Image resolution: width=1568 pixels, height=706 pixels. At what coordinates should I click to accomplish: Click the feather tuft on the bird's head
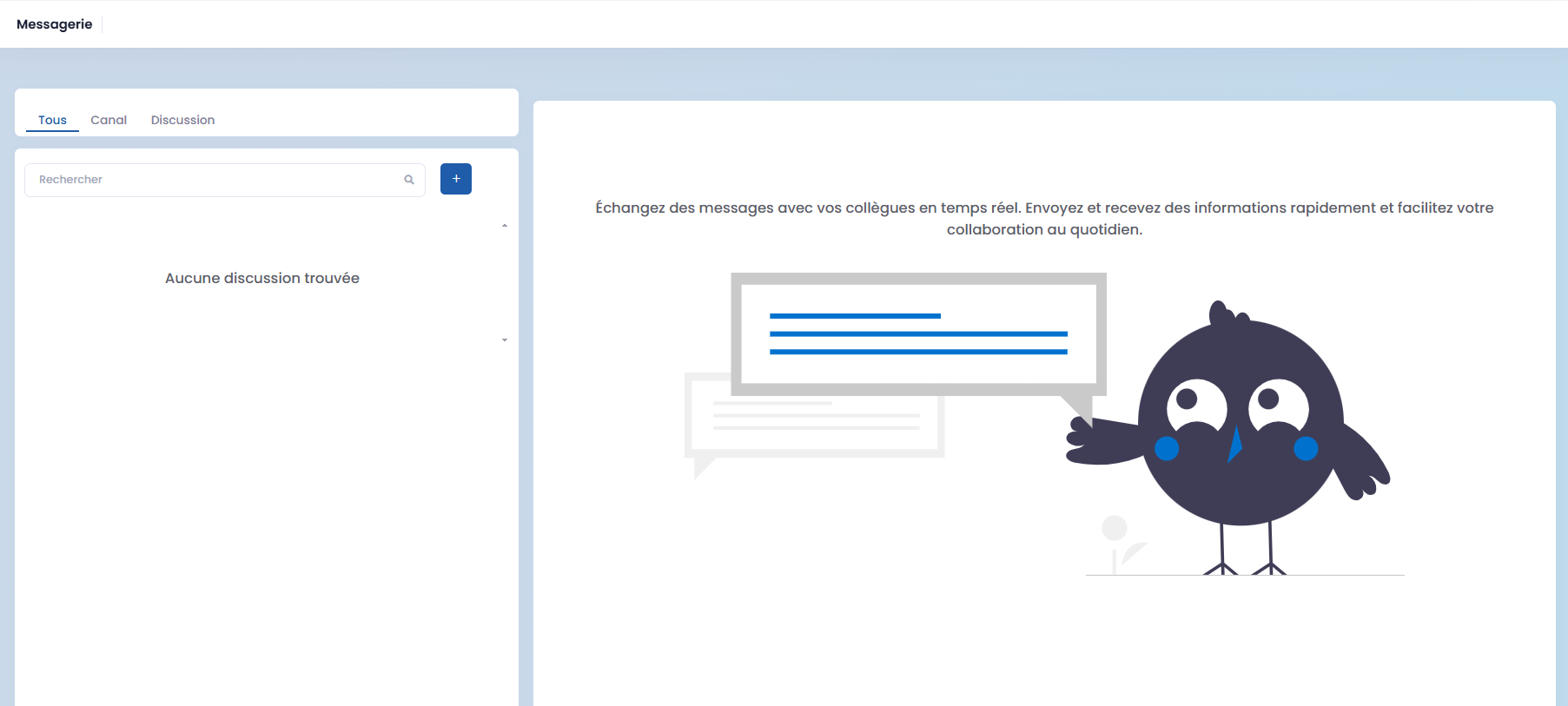[x=1221, y=313]
